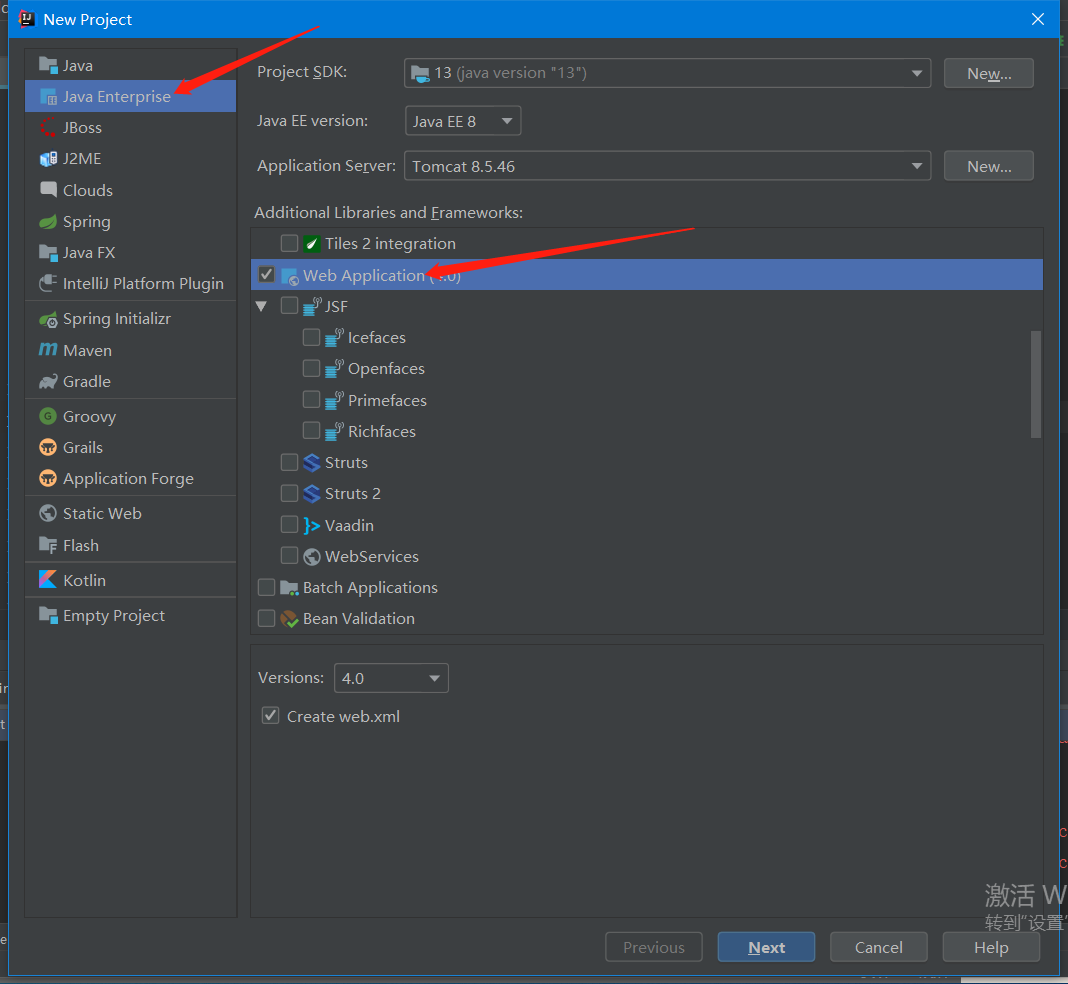Click the WebServices globe icon
The height and width of the screenshot is (984, 1068).
coord(311,557)
